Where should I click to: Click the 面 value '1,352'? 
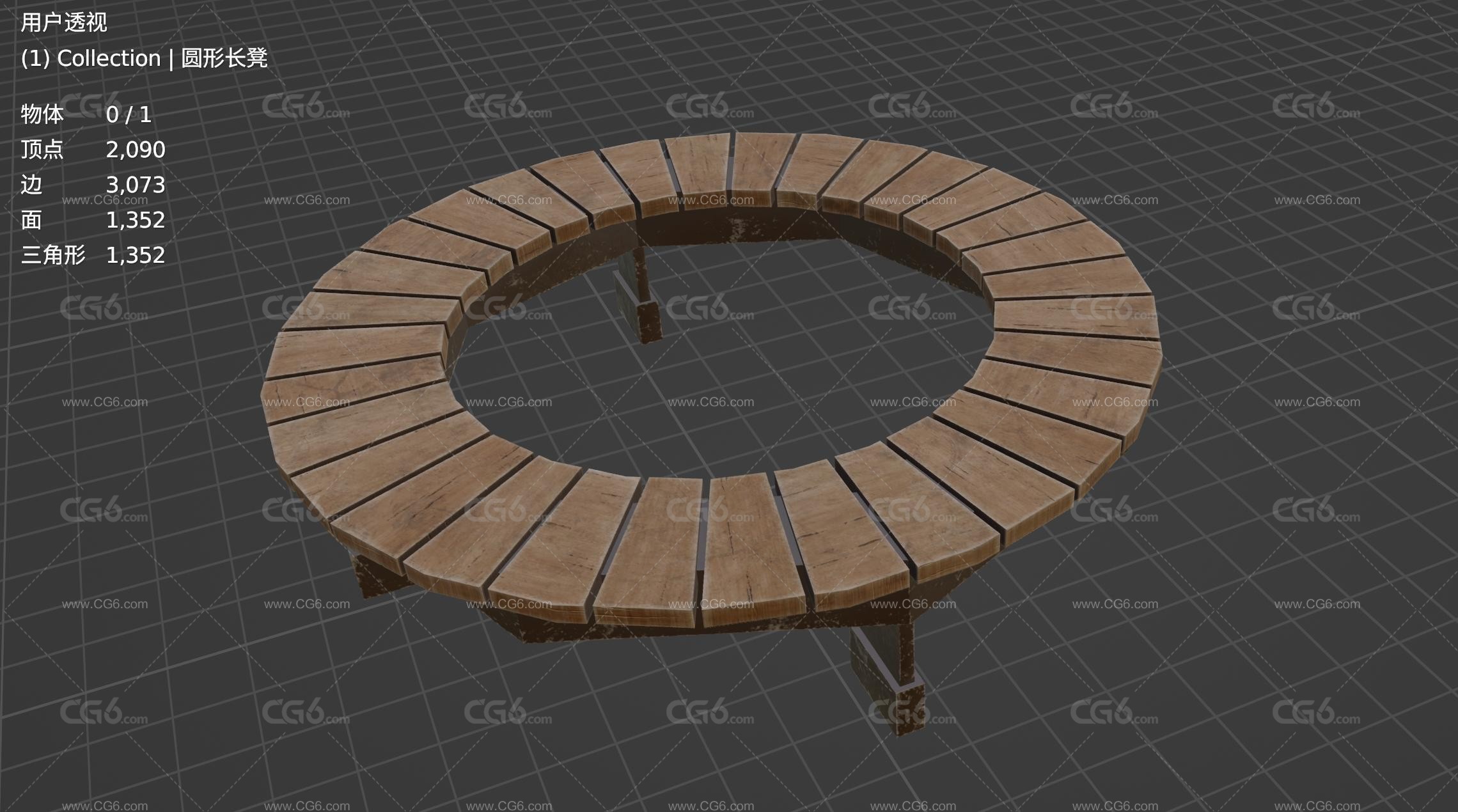click(x=136, y=220)
